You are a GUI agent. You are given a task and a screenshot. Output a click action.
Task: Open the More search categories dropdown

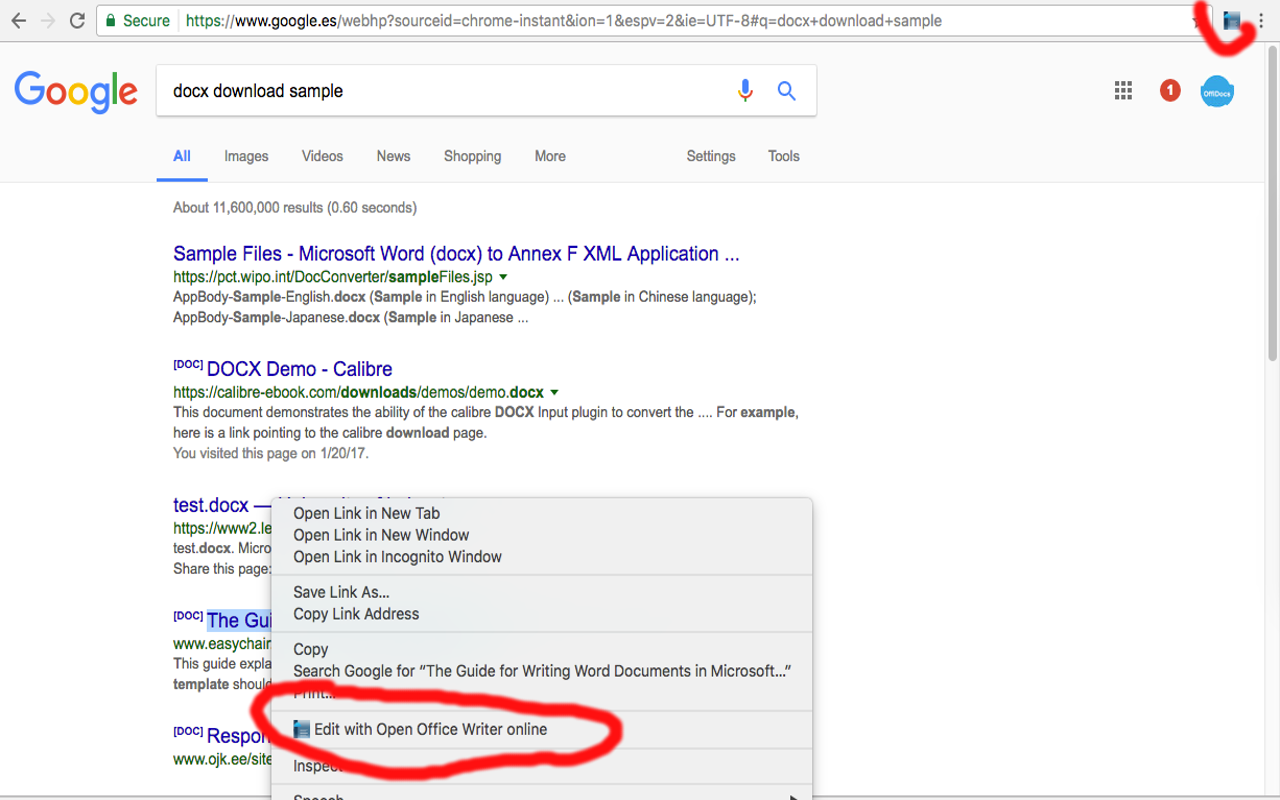pyautogui.click(x=549, y=156)
